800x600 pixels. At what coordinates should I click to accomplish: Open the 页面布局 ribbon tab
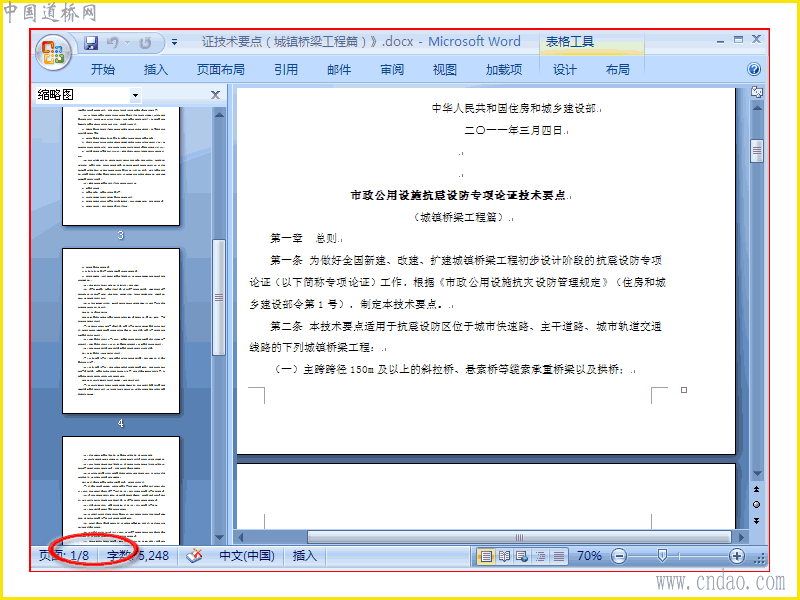tap(220, 69)
